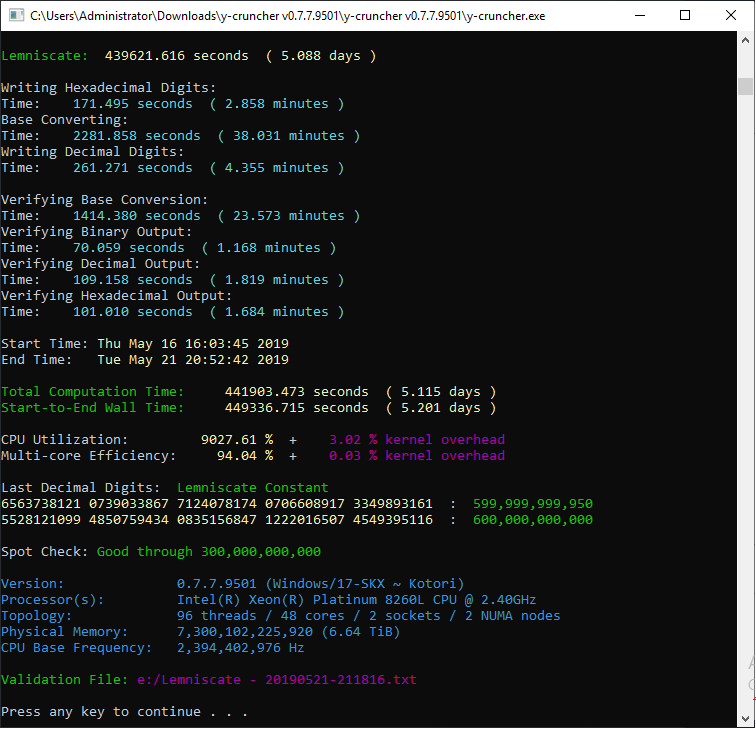The height and width of the screenshot is (730, 756).
Task: Click the Physical Memory value
Action: [x=288, y=632]
